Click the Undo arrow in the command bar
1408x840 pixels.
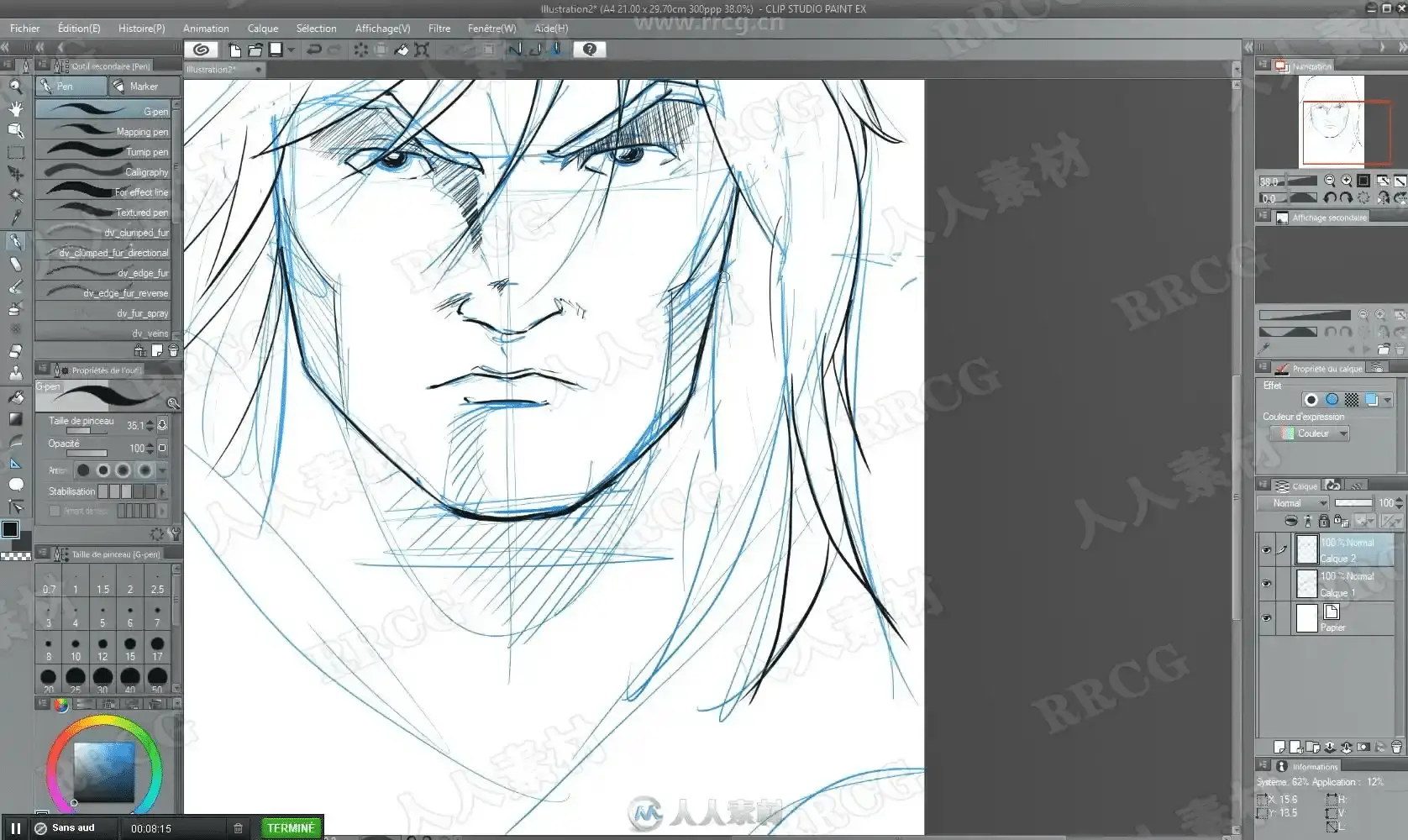(x=314, y=50)
